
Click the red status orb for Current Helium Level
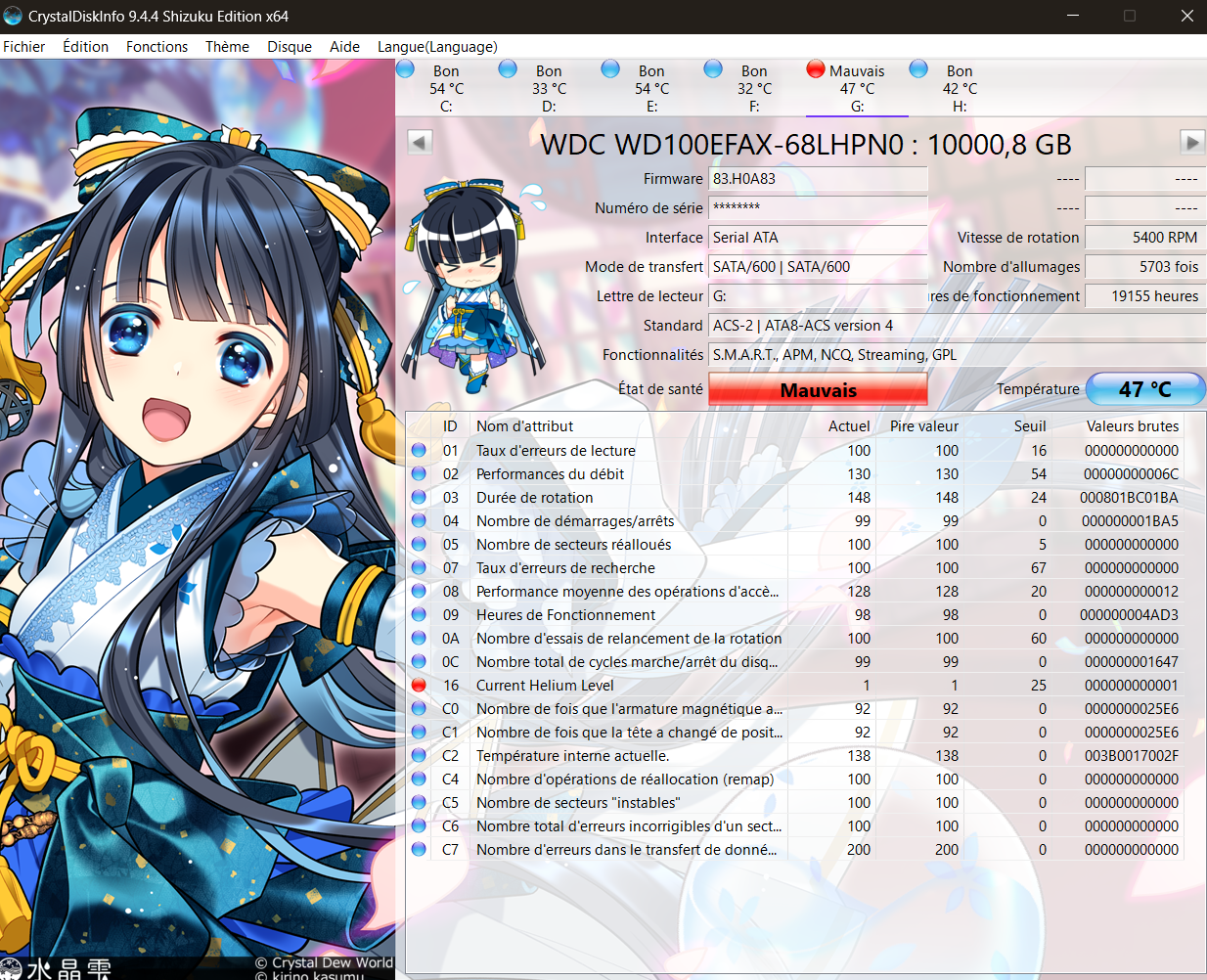[x=419, y=686]
